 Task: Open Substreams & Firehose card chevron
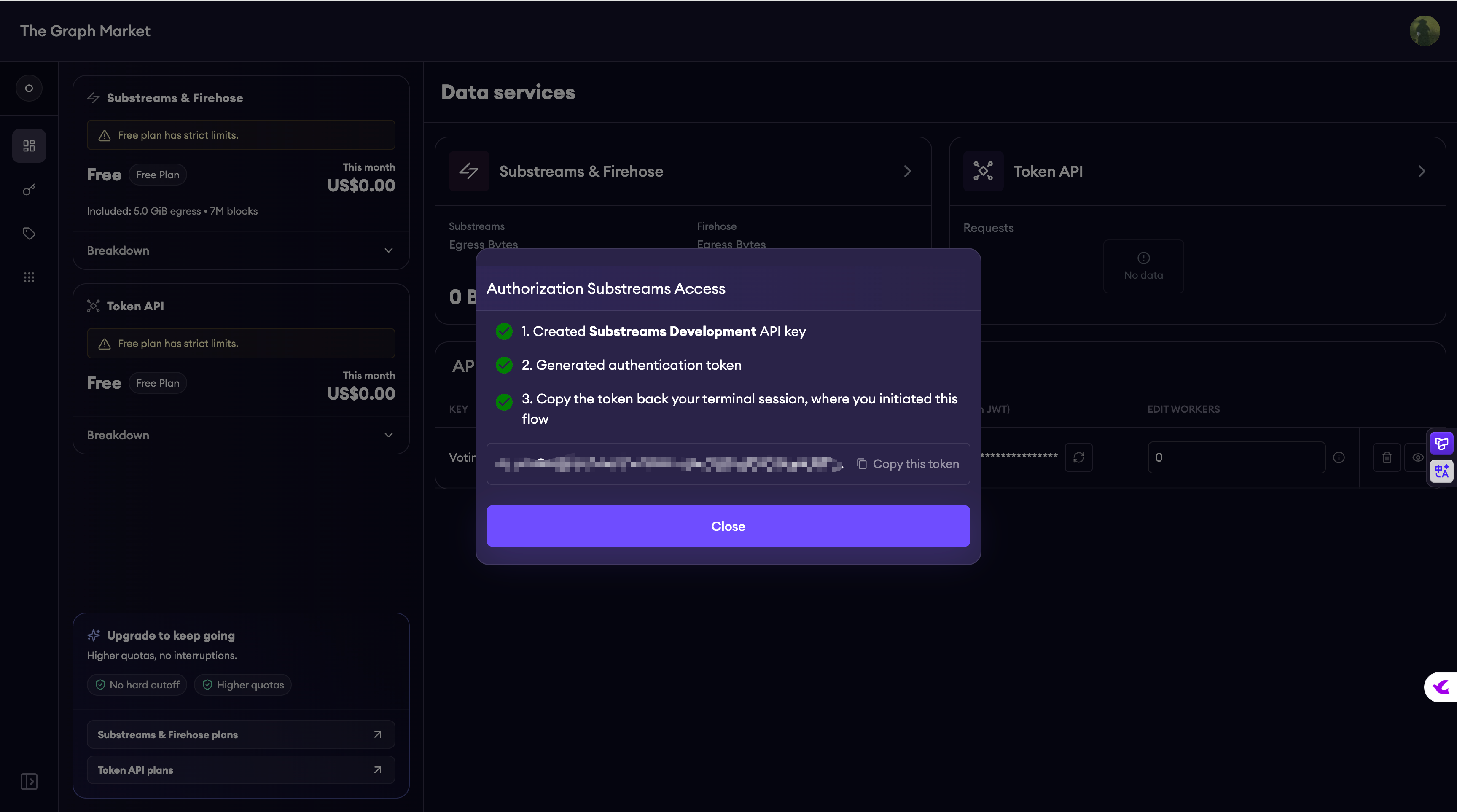(x=907, y=171)
